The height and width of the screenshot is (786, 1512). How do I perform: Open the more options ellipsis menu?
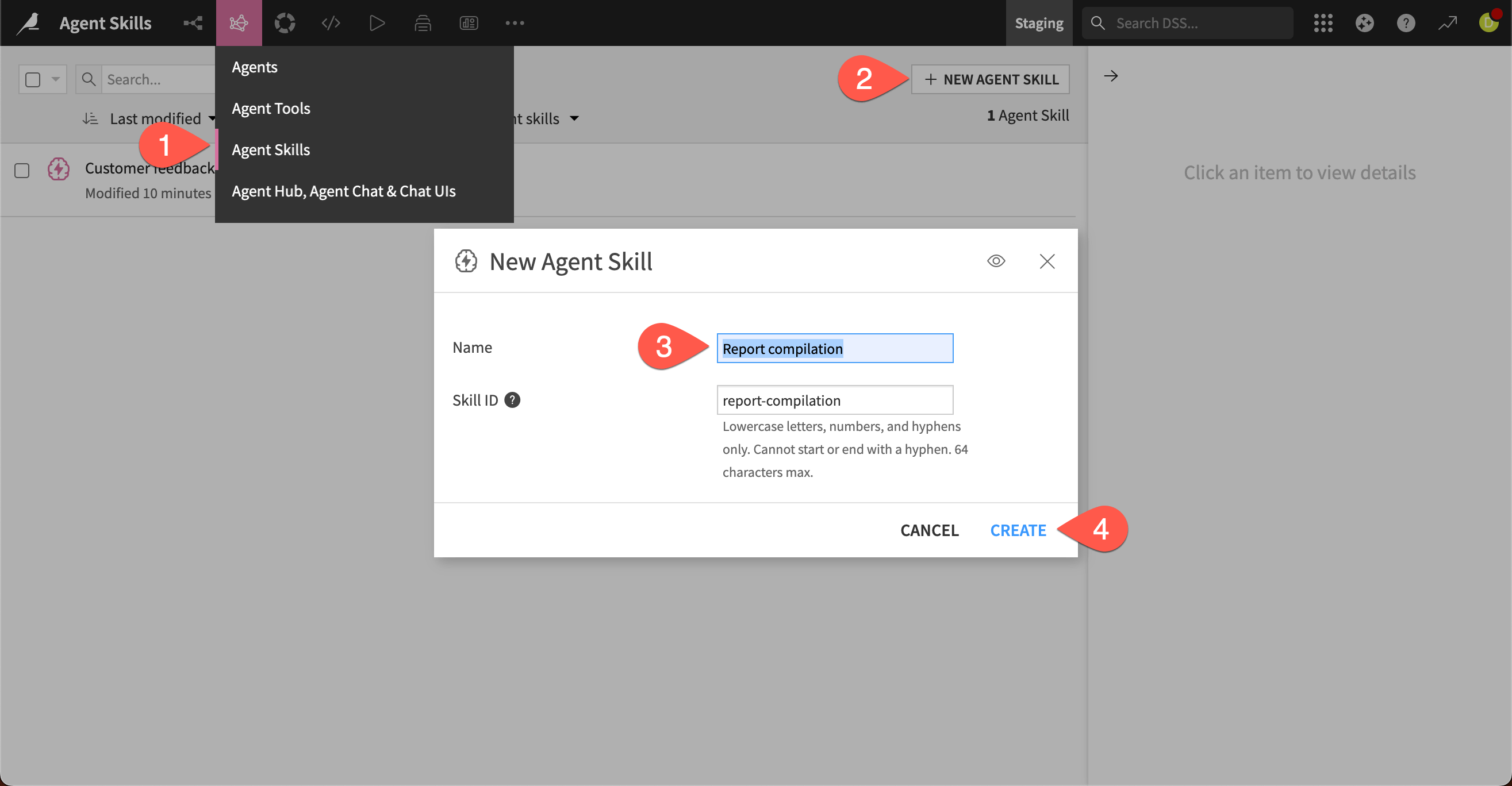pos(515,23)
